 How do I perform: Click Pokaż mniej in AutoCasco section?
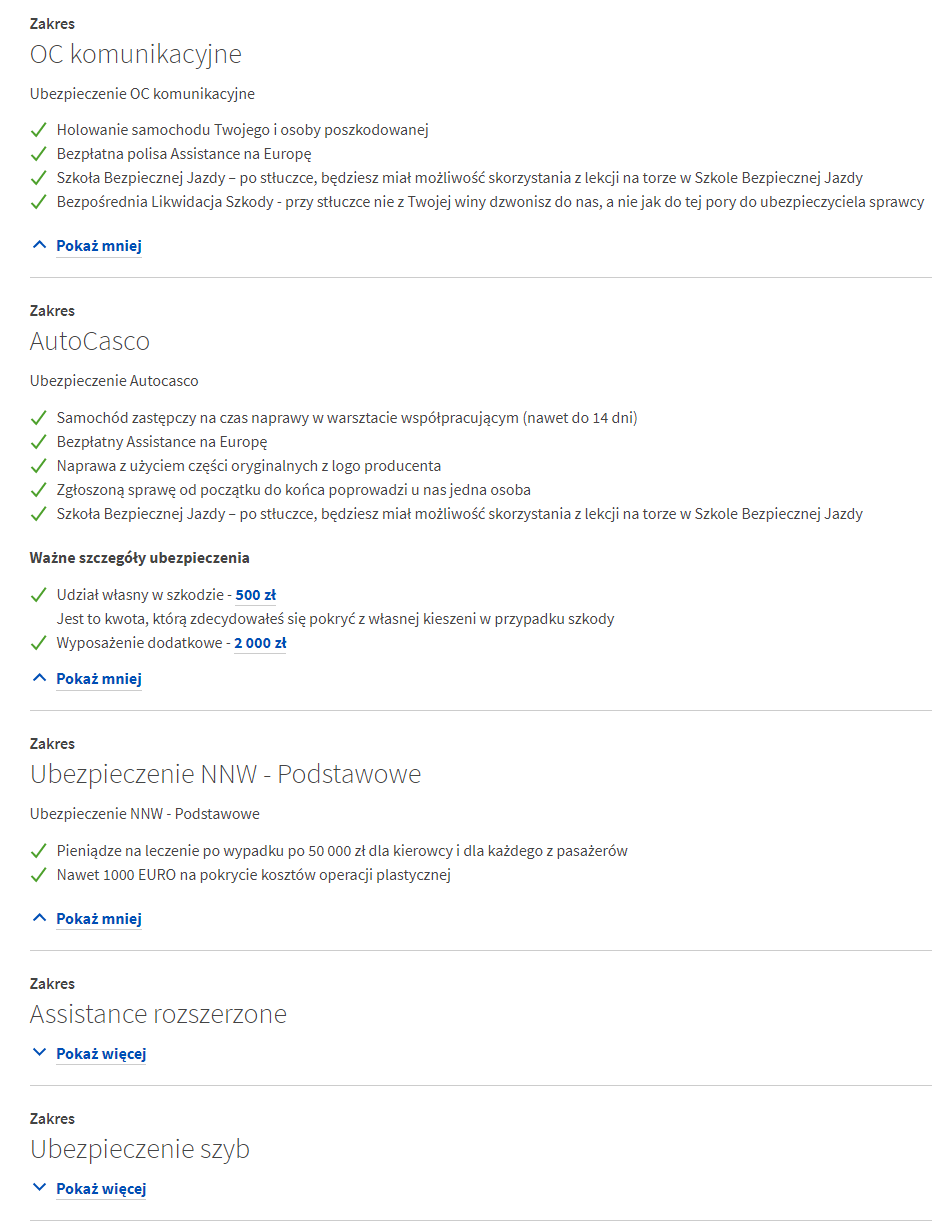(x=99, y=679)
